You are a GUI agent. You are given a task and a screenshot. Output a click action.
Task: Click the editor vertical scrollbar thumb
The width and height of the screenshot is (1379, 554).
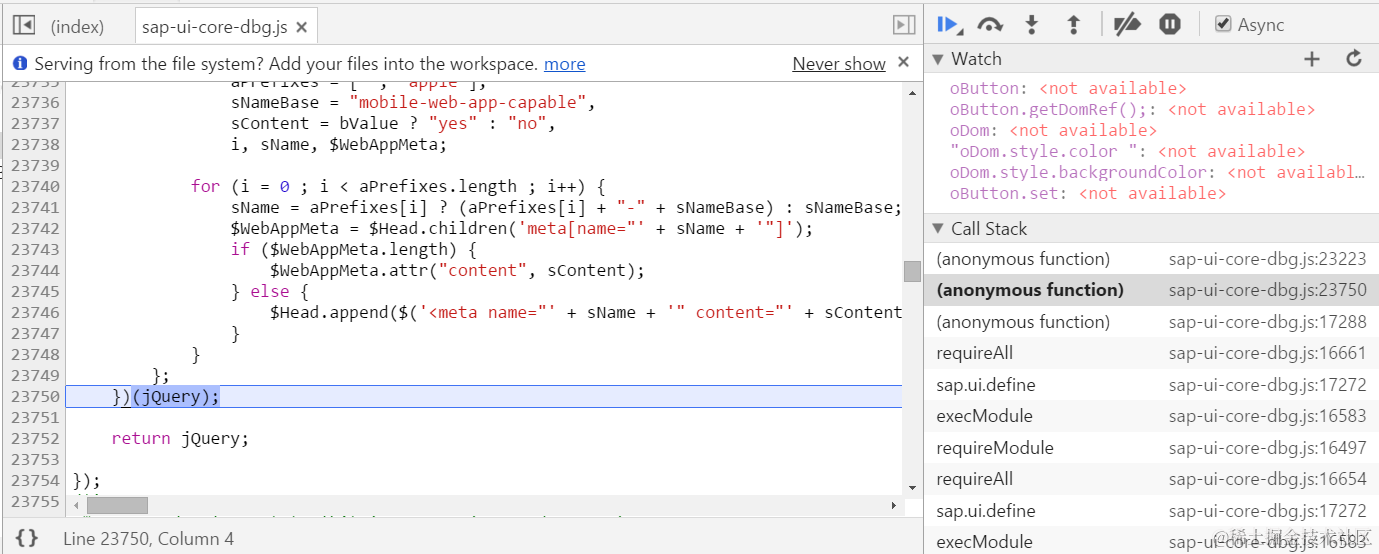[912, 271]
